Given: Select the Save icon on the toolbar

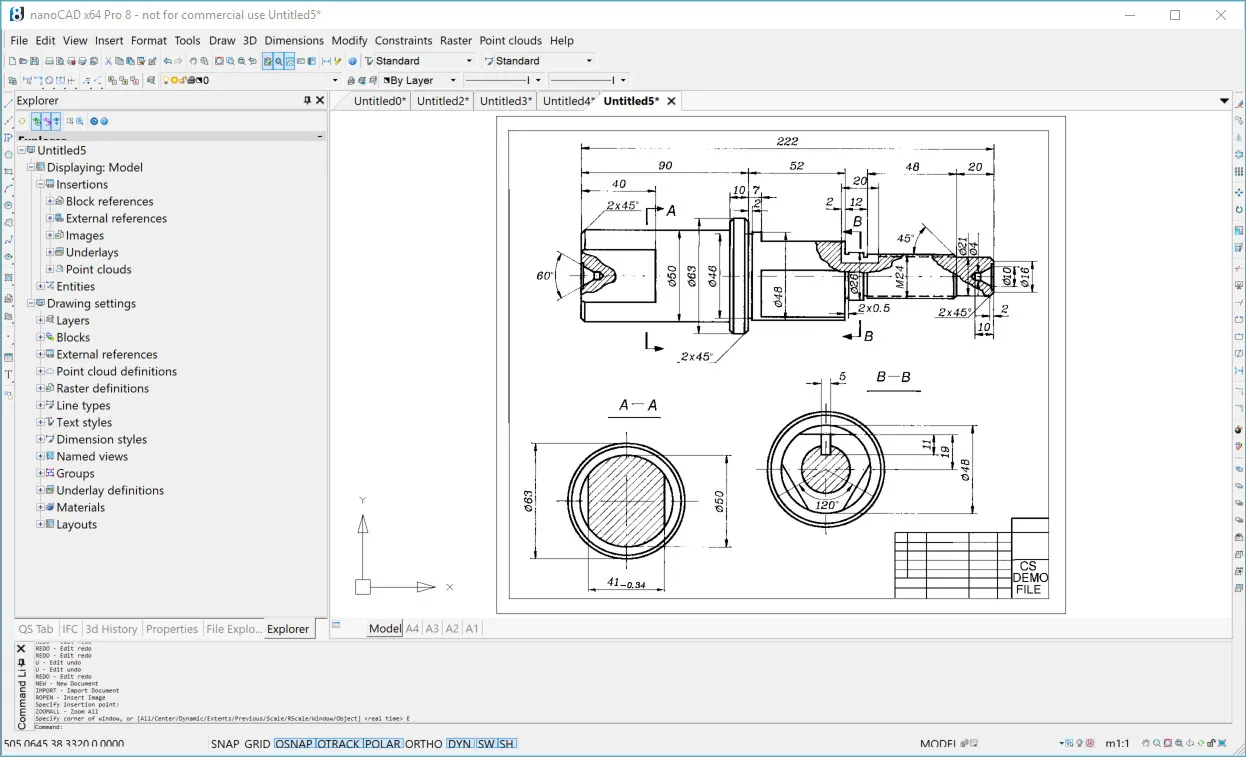Looking at the screenshot, I should (33, 60).
